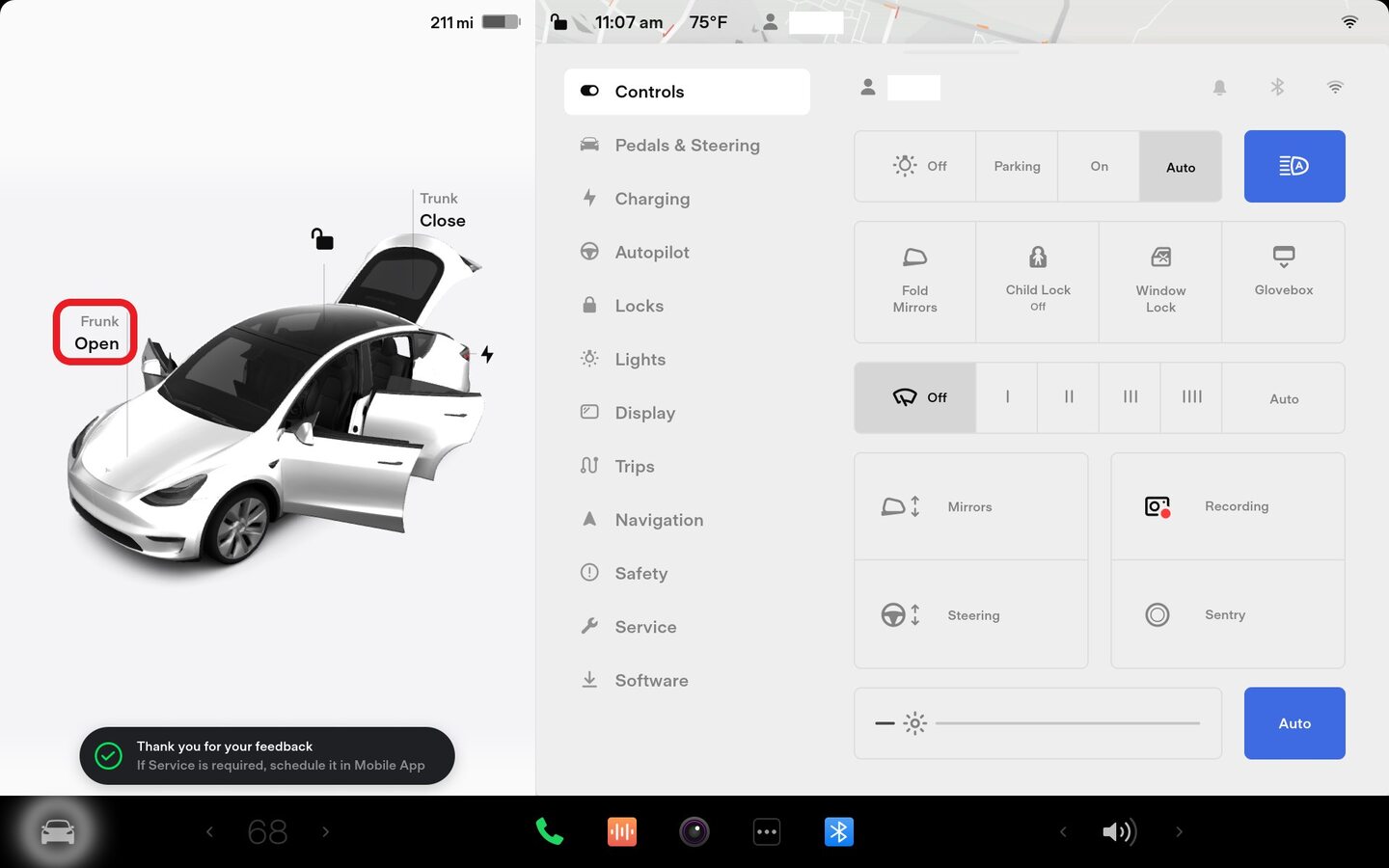Image resolution: width=1389 pixels, height=868 pixels.
Task: Tap the charge port lightning bolt icon
Action: (487, 355)
